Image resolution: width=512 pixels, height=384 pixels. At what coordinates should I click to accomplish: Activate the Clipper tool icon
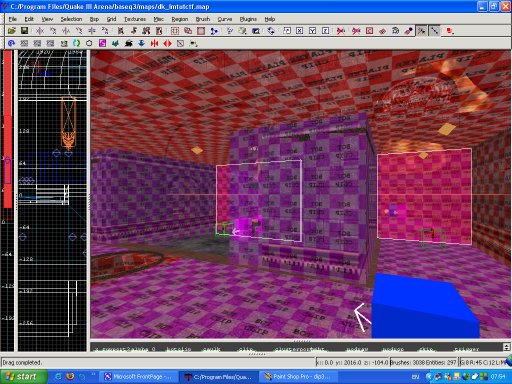(214, 31)
